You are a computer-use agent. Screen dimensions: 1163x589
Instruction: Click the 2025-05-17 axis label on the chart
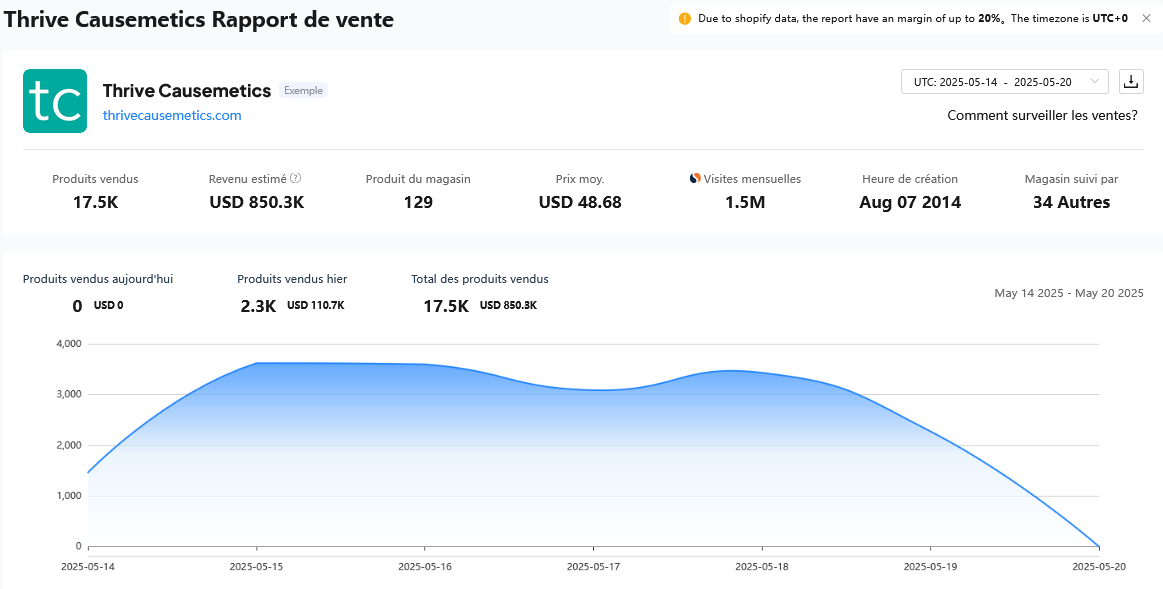pos(595,566)
